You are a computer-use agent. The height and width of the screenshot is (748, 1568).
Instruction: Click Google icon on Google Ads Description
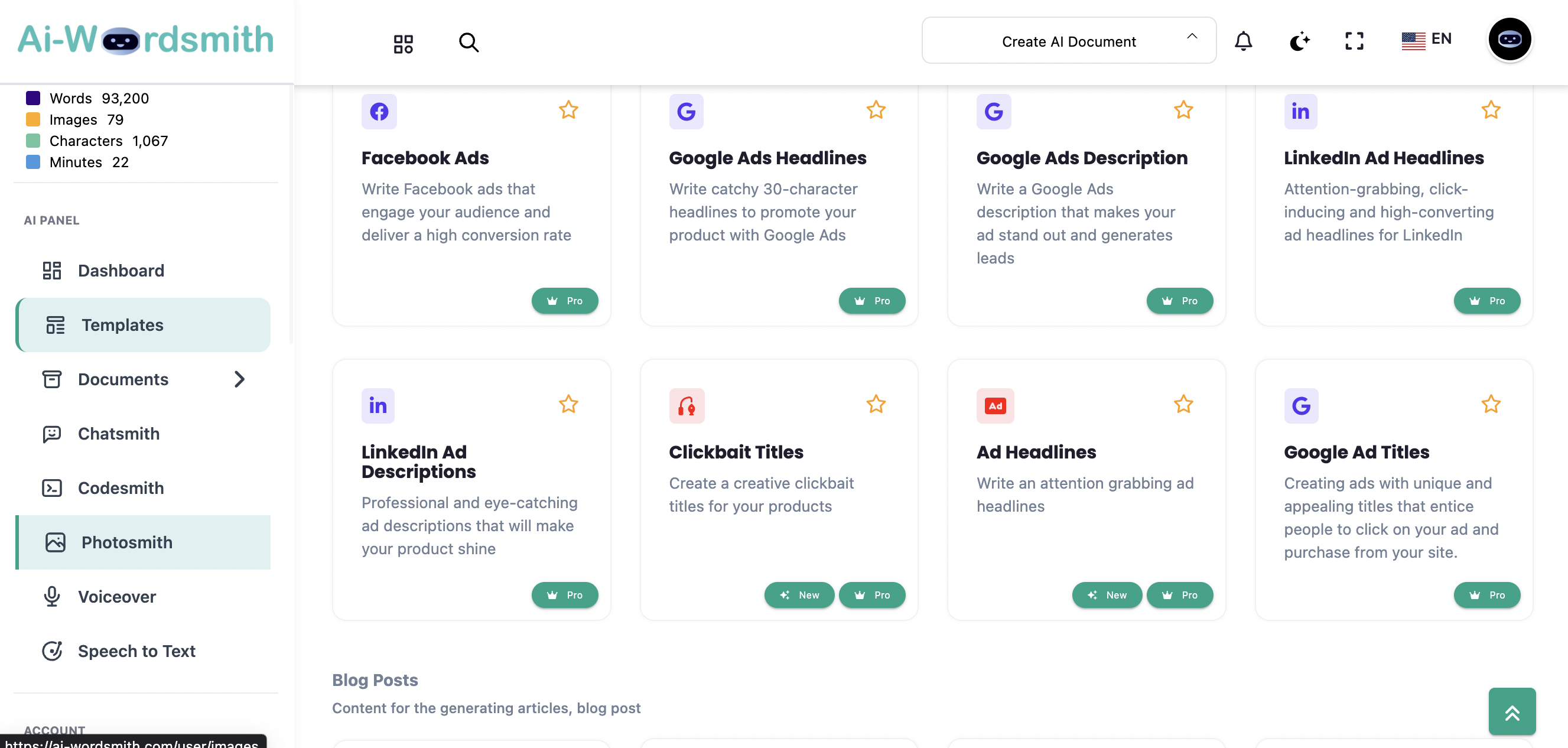pos(993,112)
